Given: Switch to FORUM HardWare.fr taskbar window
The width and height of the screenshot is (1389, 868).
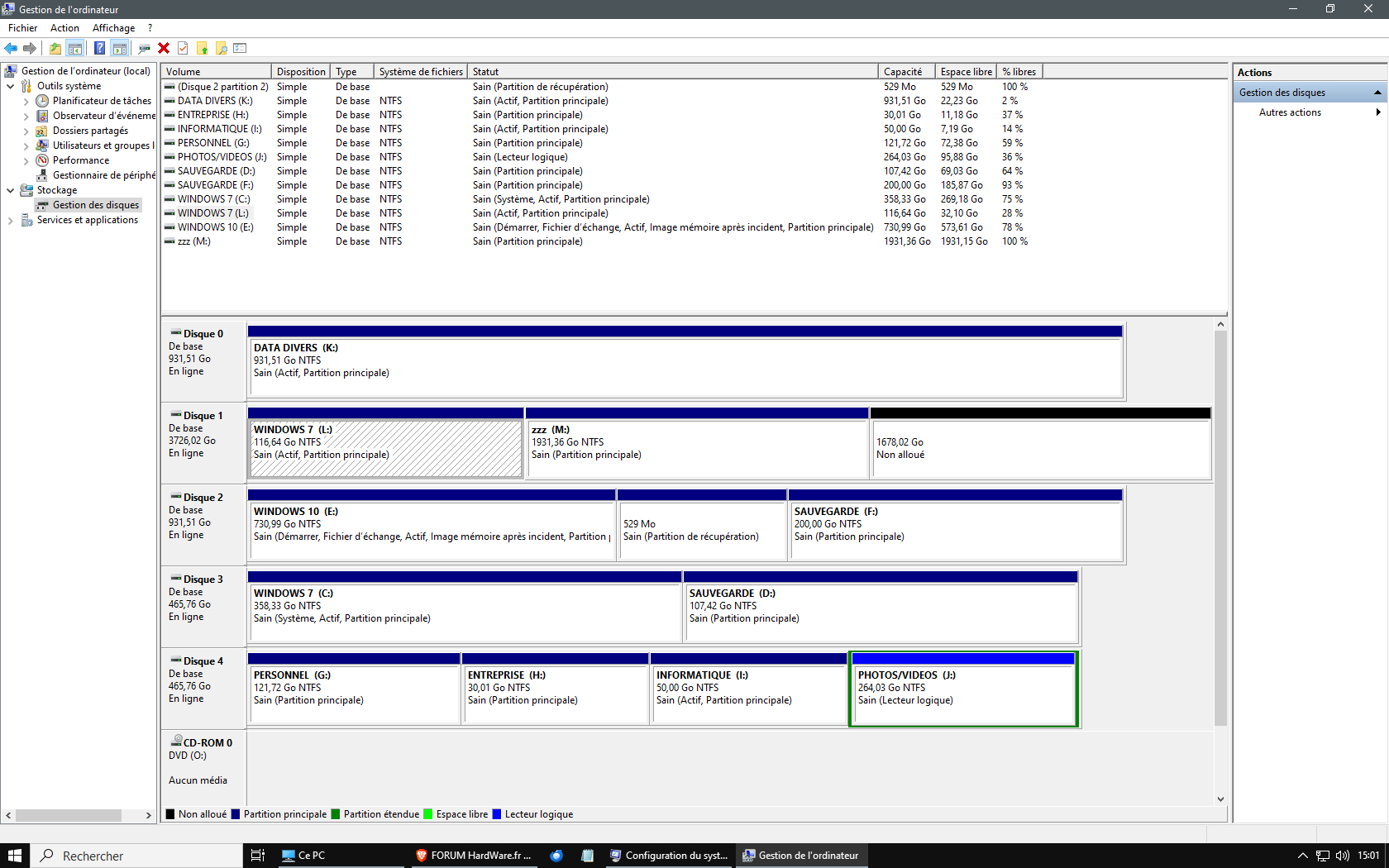Looking at the screenshot, I should [474, 856].
